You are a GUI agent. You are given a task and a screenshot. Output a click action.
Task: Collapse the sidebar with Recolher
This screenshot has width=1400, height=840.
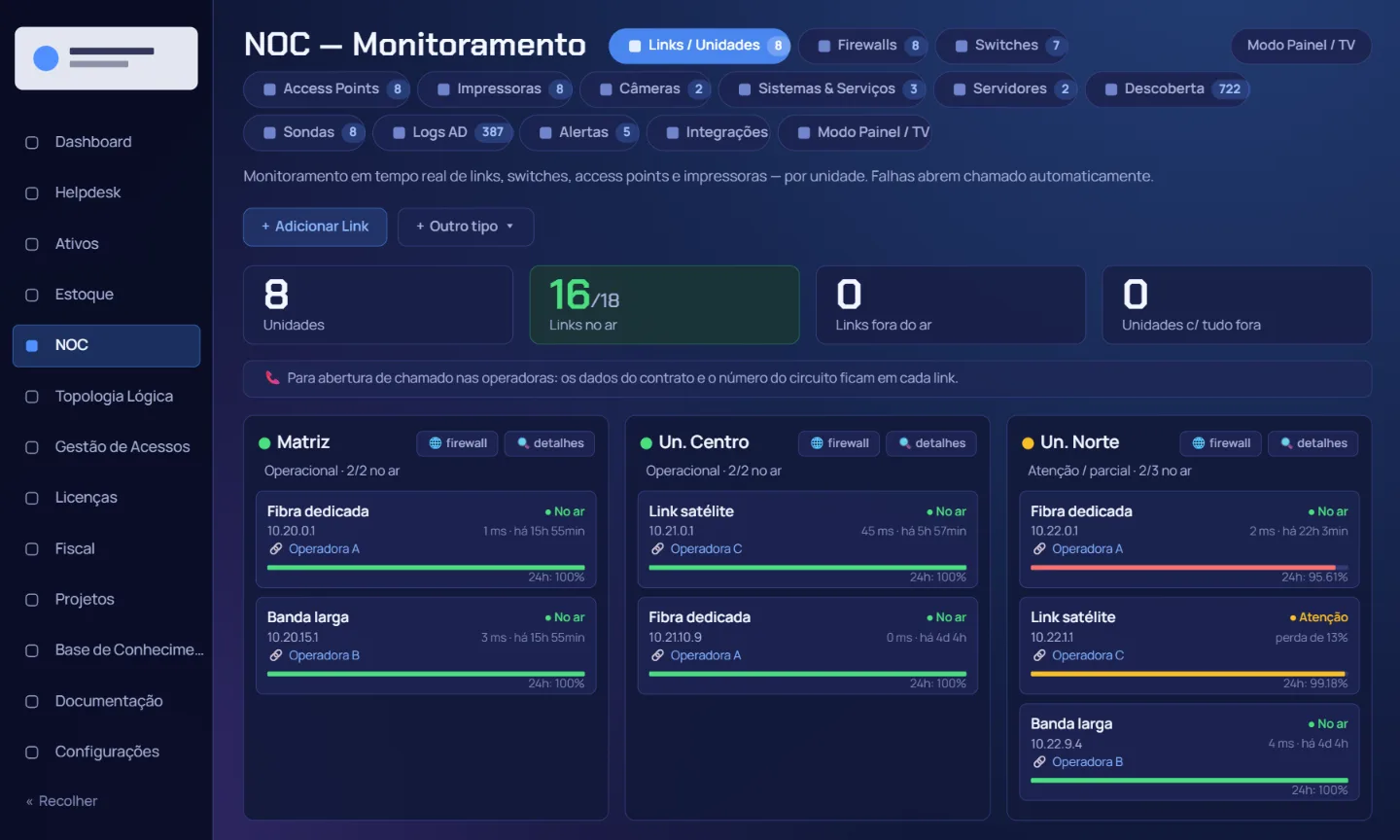pyautogui.click(x=62, y=801)
